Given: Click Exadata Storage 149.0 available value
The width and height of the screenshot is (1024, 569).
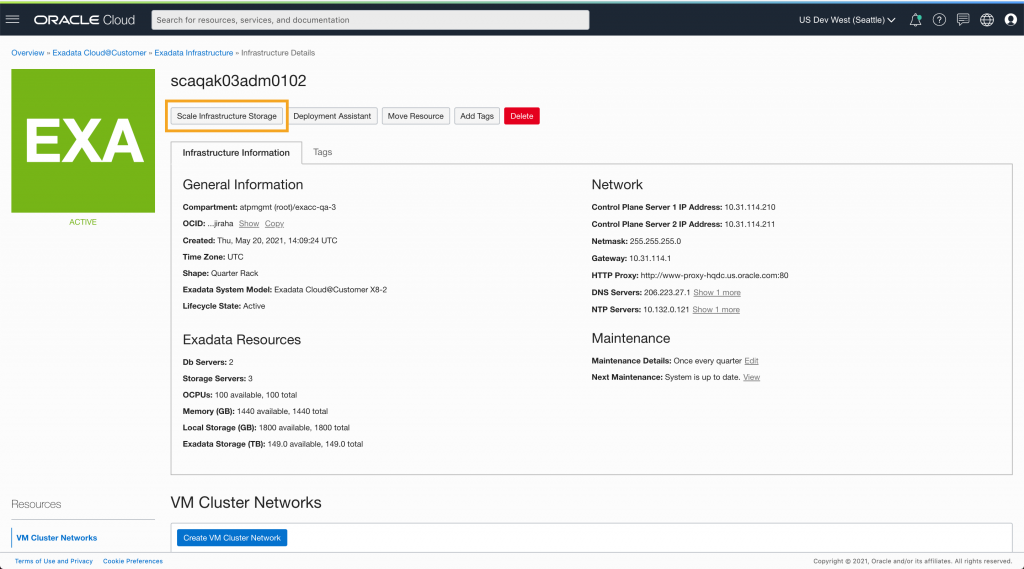Looking at the screenshot, I should tap(315, 444).
